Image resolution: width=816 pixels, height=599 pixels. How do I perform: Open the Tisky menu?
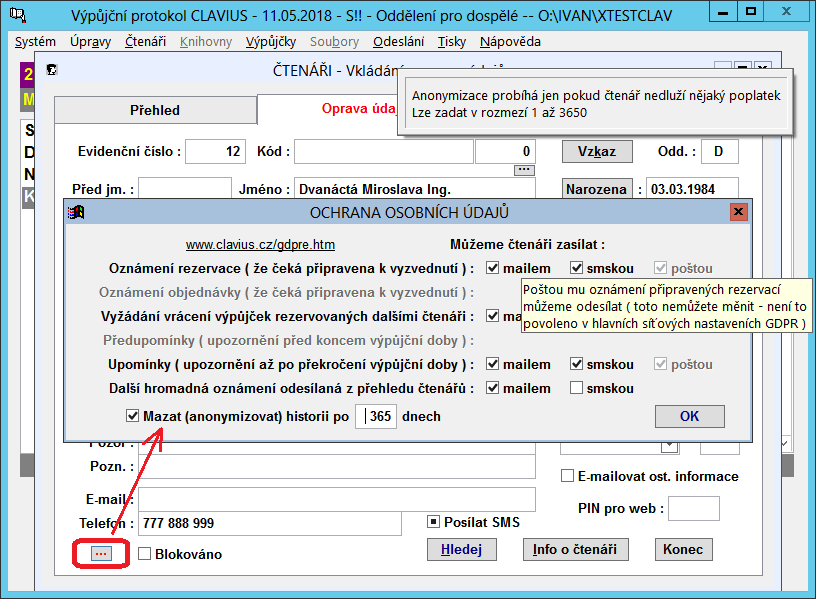(x=452, y=42)
